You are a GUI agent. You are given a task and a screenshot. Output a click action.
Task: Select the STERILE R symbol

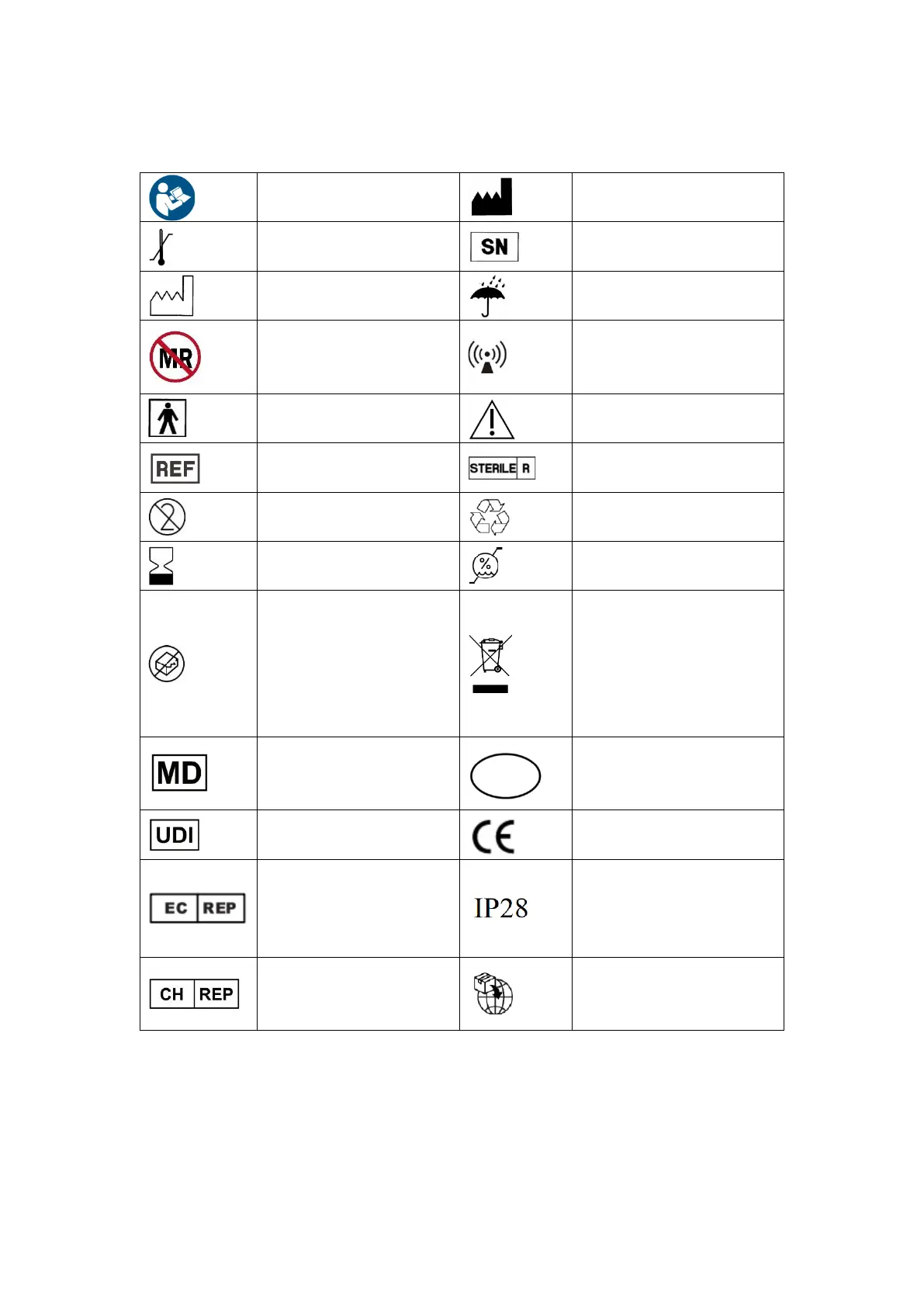point(502,468)
